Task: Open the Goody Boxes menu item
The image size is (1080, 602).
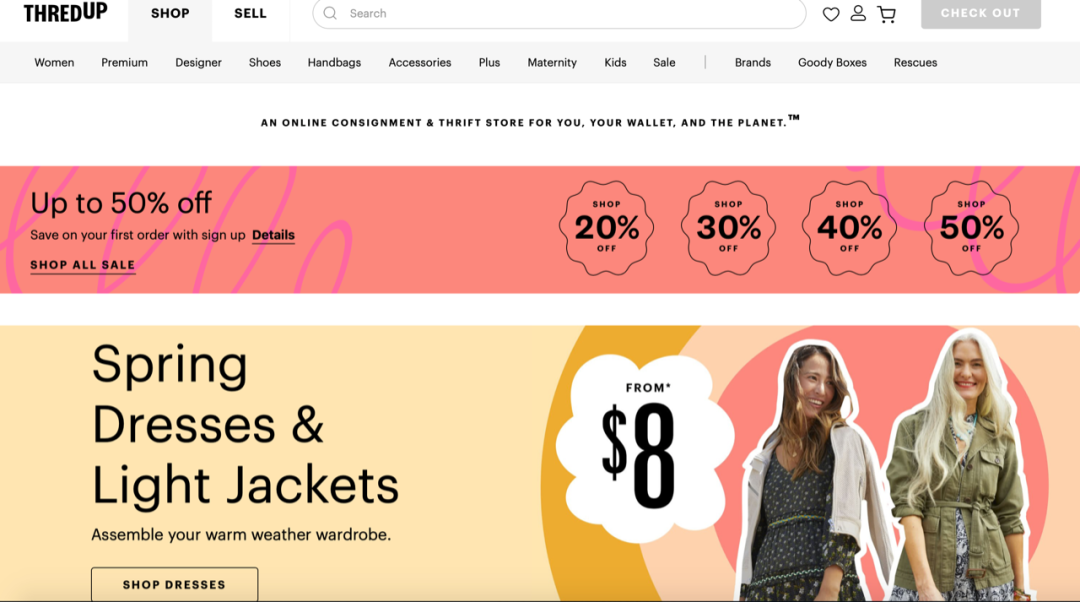Action: coord(832,63)
